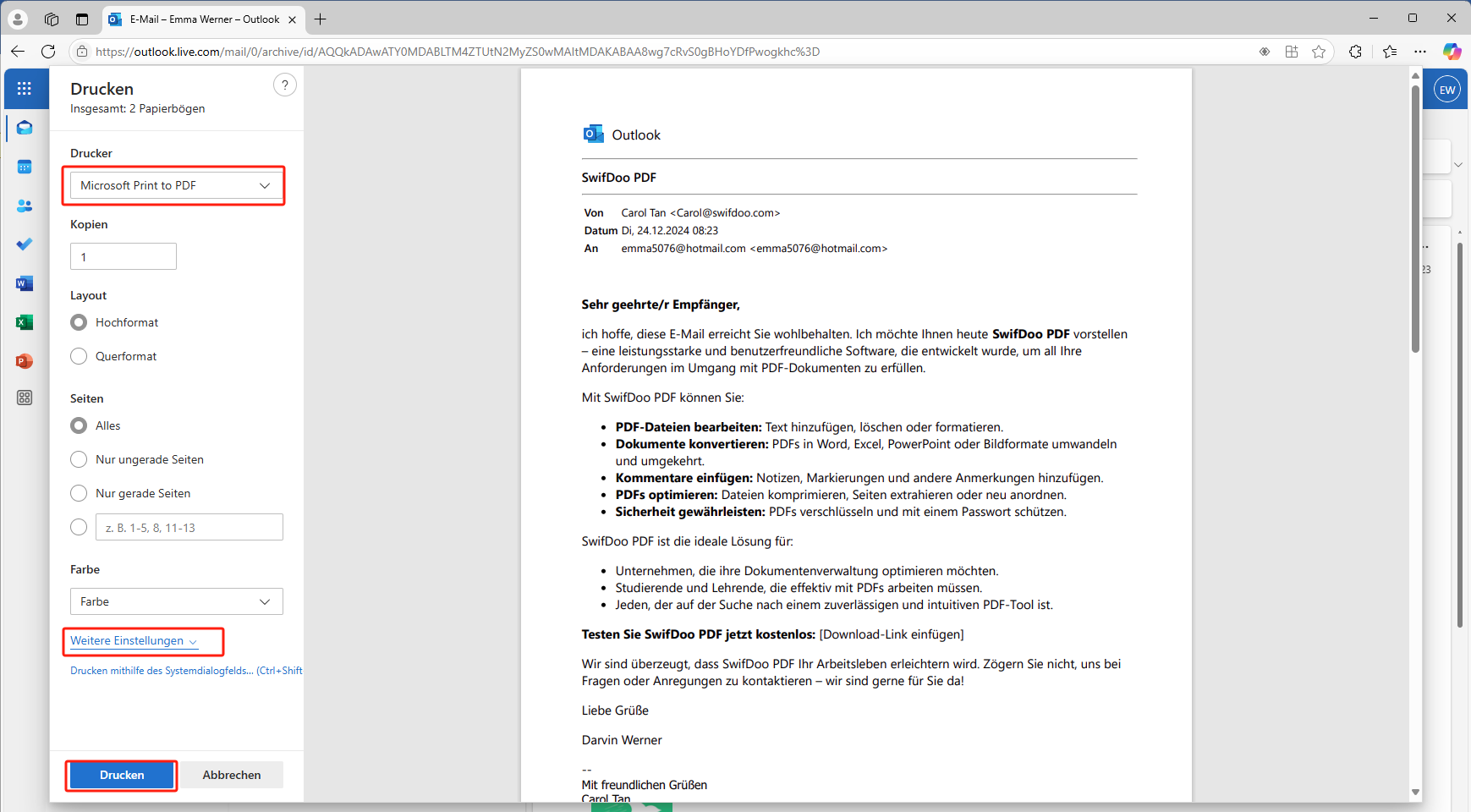Open the Farbe color mode dropdown

pyautogui.click(x=176, y=601)
